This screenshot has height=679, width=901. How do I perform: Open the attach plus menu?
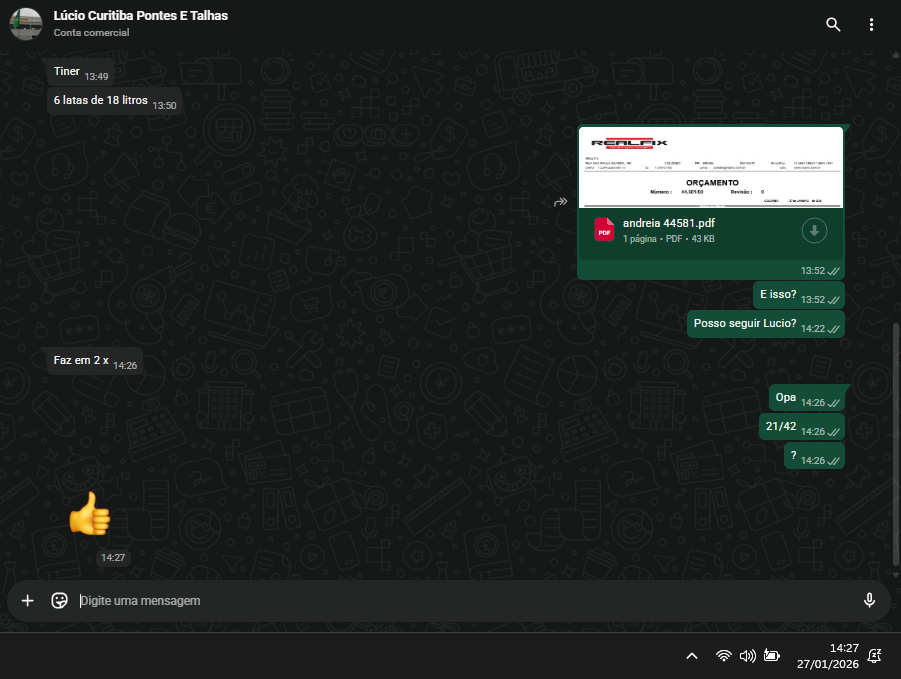coord(28,600)
